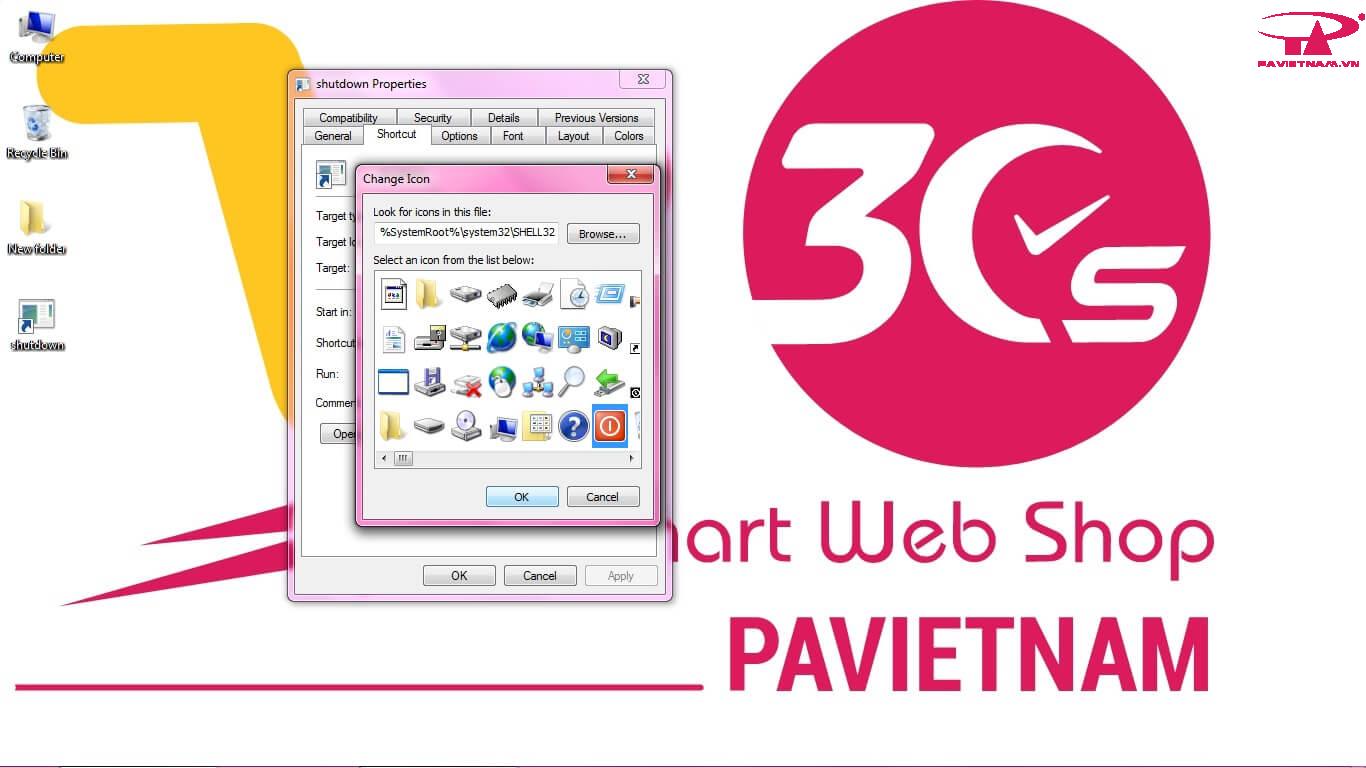Open the Details tab
Image resolution: width=1366 pixels, height=768 pixels.
504,118
